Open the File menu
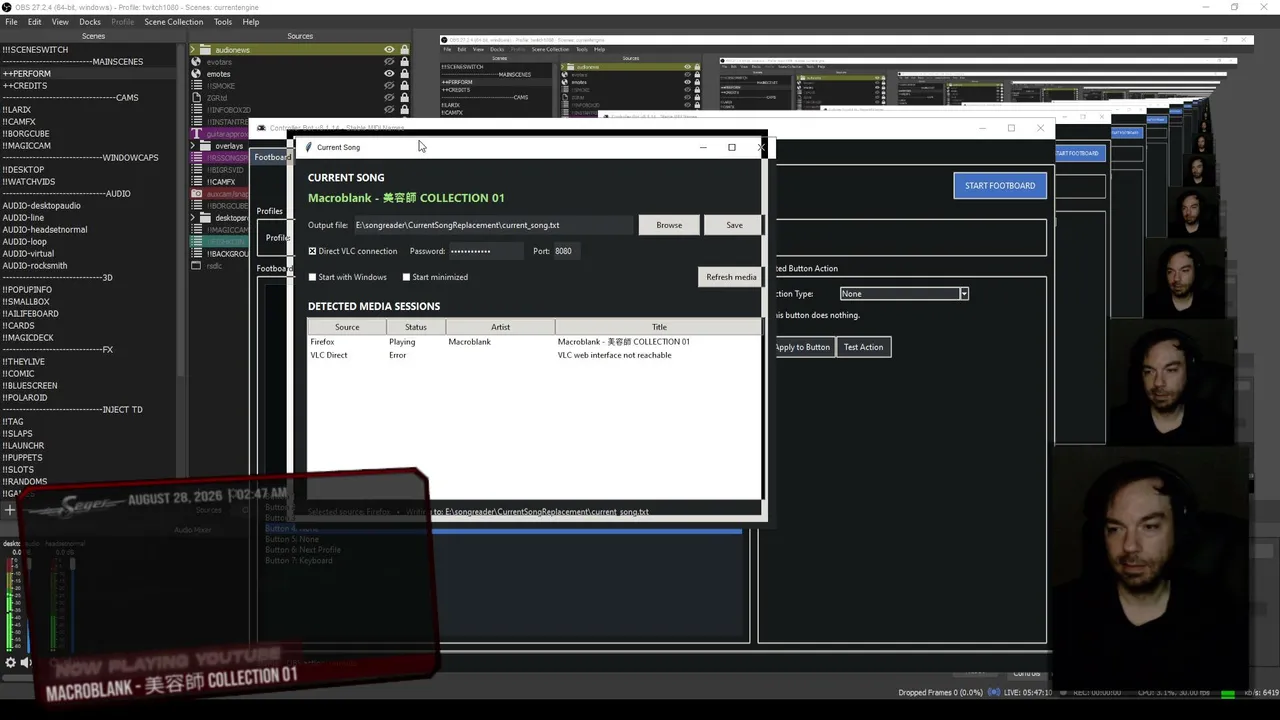Image resolution: width=1280 pixels, height=720 pixels. pyautogui.click(x=11, y=22)
